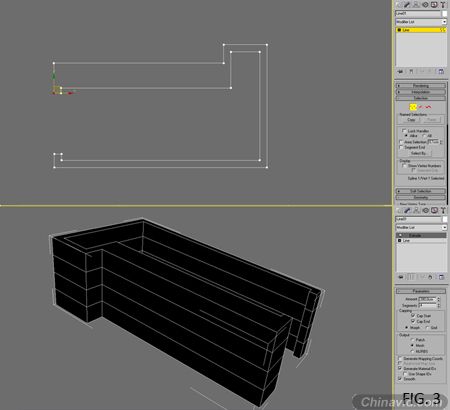Toggle Extrude modifier lightbulb in stack
Screen dimensions: 450x410
click(400, 235)
